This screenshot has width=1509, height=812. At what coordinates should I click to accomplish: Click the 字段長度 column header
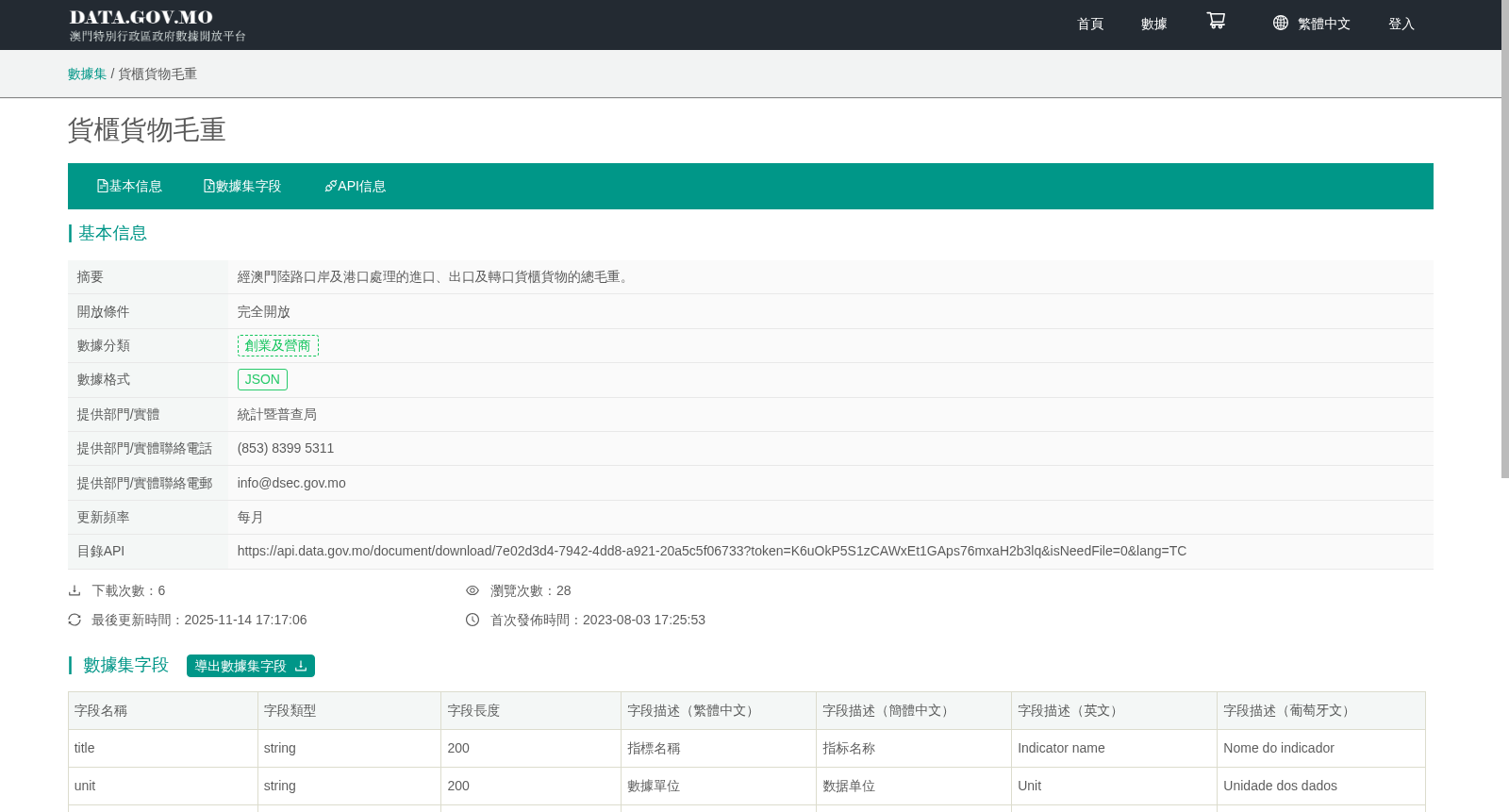[531, 711]
